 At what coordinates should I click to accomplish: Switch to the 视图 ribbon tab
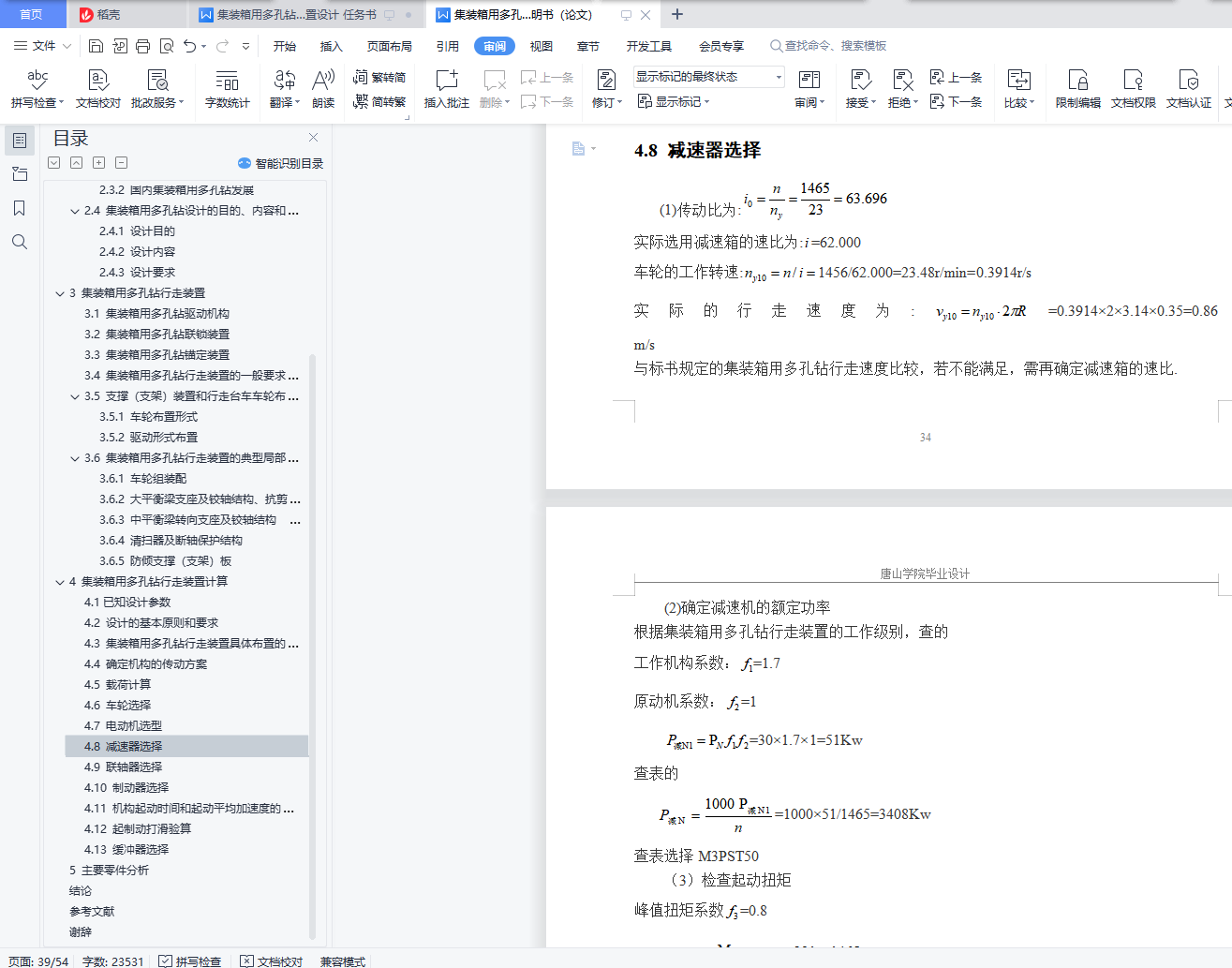pyautogui.click(x=542, y=46)
